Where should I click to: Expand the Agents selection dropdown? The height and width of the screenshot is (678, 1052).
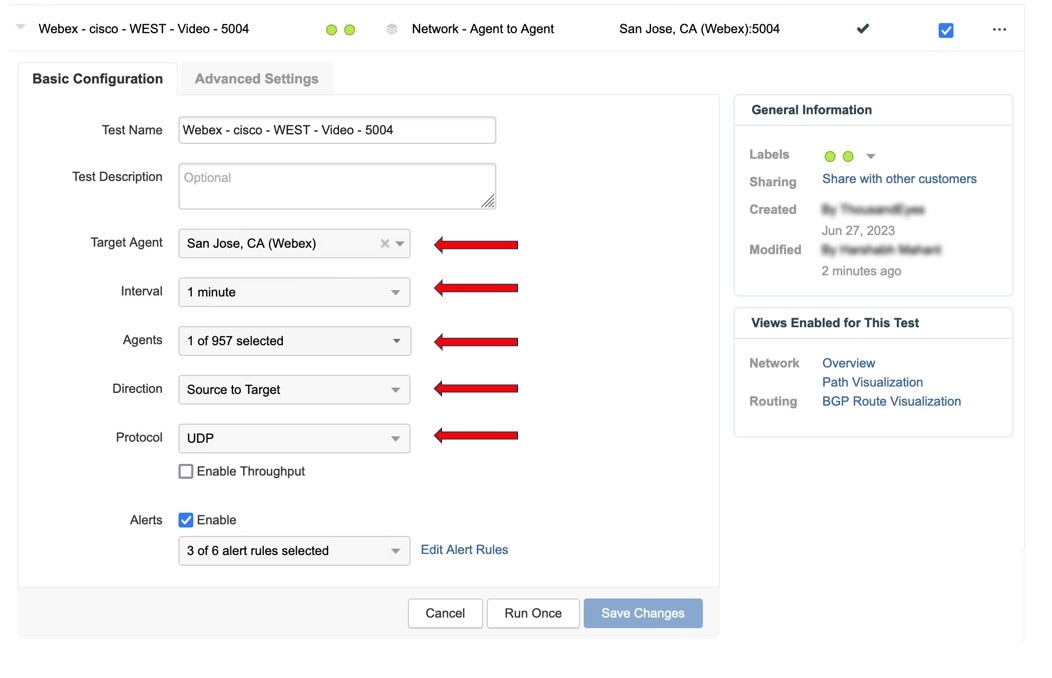click(294, 341)
